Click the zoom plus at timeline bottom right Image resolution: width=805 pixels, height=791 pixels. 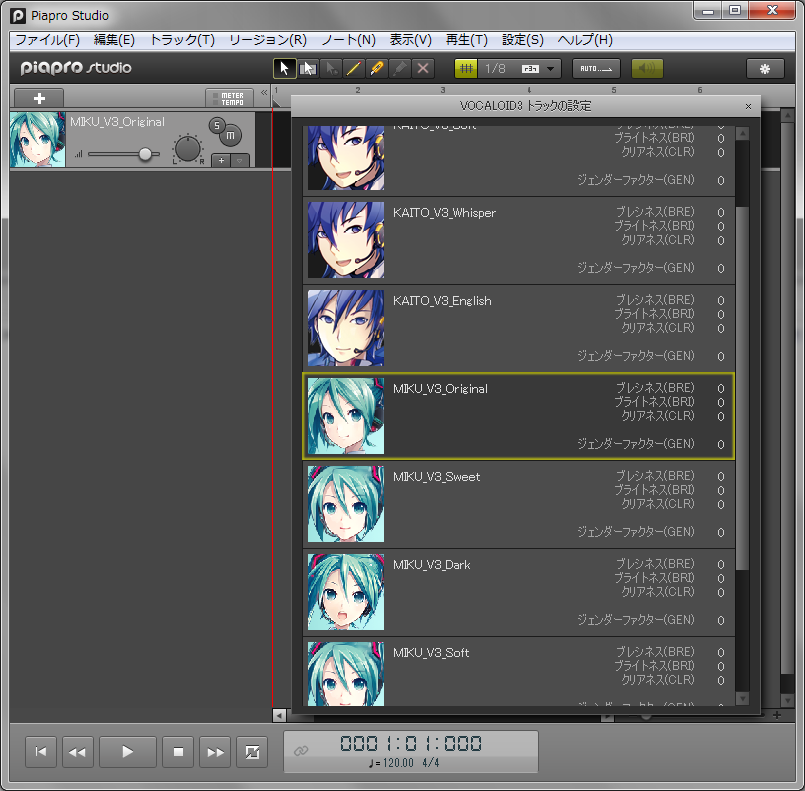coord(777,715)
